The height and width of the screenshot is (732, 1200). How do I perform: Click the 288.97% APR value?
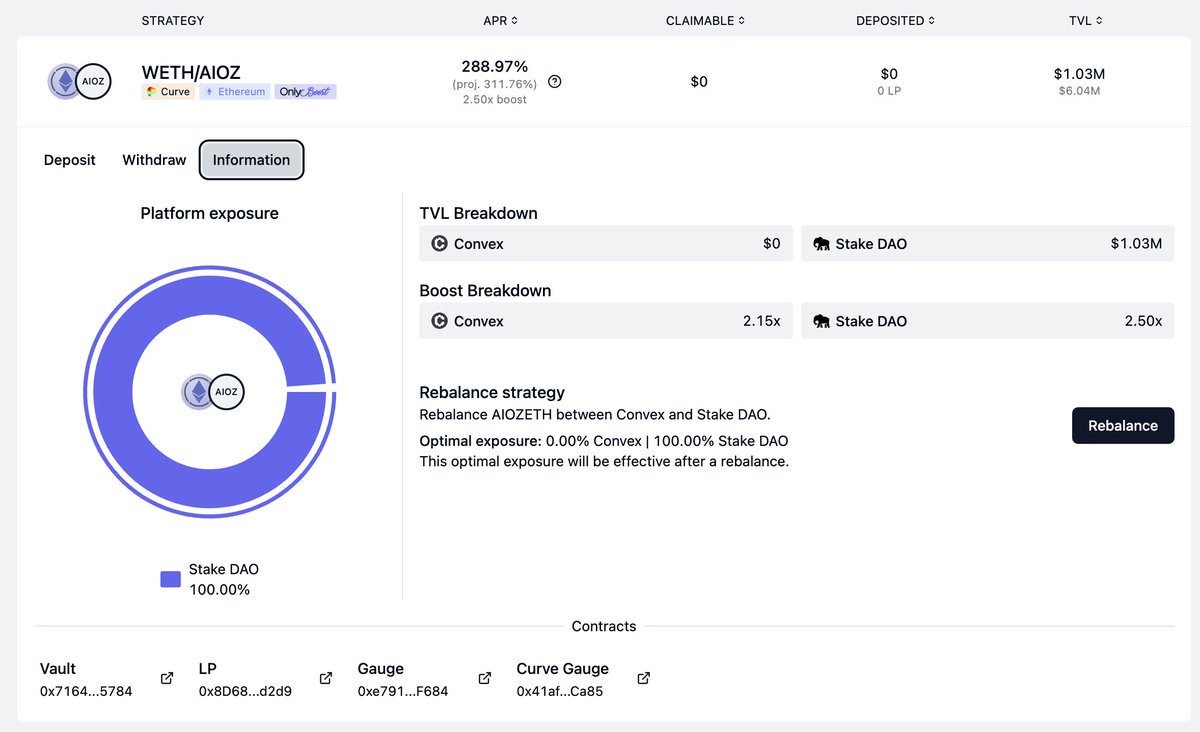tap(495, 66)
